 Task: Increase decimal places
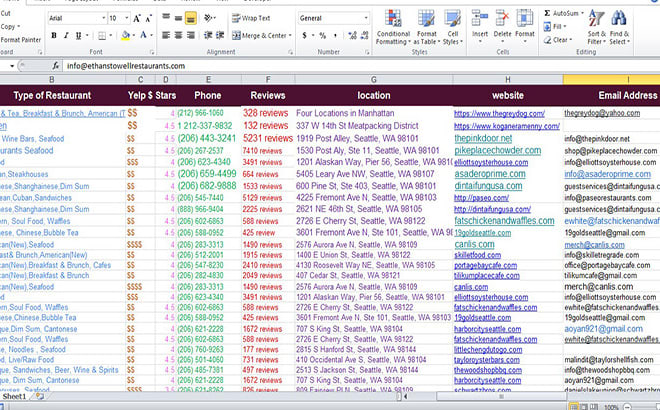352,36
